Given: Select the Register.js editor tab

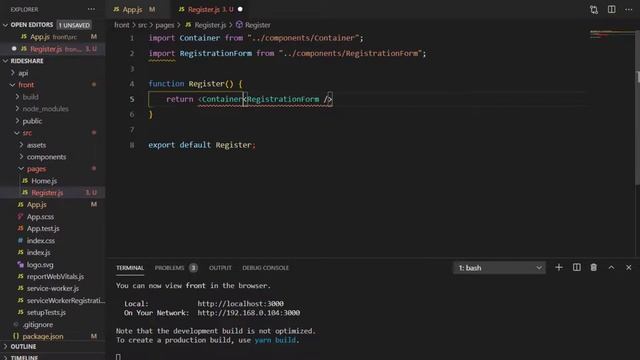Looking at the screenshot, I should tap(210, 9).
